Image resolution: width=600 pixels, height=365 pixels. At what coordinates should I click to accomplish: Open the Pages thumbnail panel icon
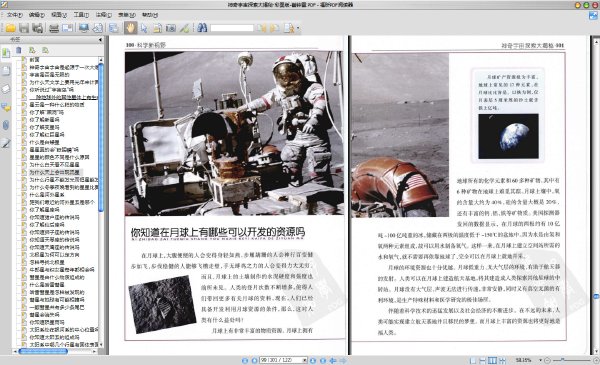tap(6, 71)
